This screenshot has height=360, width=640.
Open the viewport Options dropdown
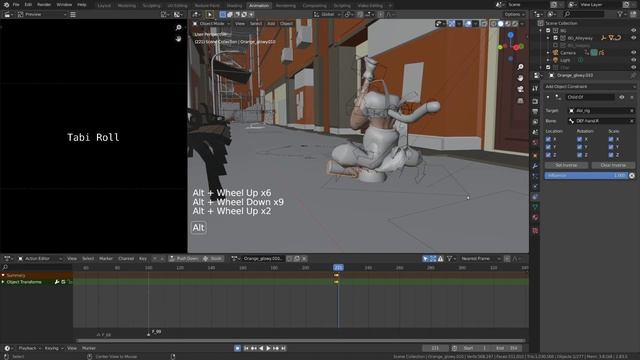[x=514, y=14]
